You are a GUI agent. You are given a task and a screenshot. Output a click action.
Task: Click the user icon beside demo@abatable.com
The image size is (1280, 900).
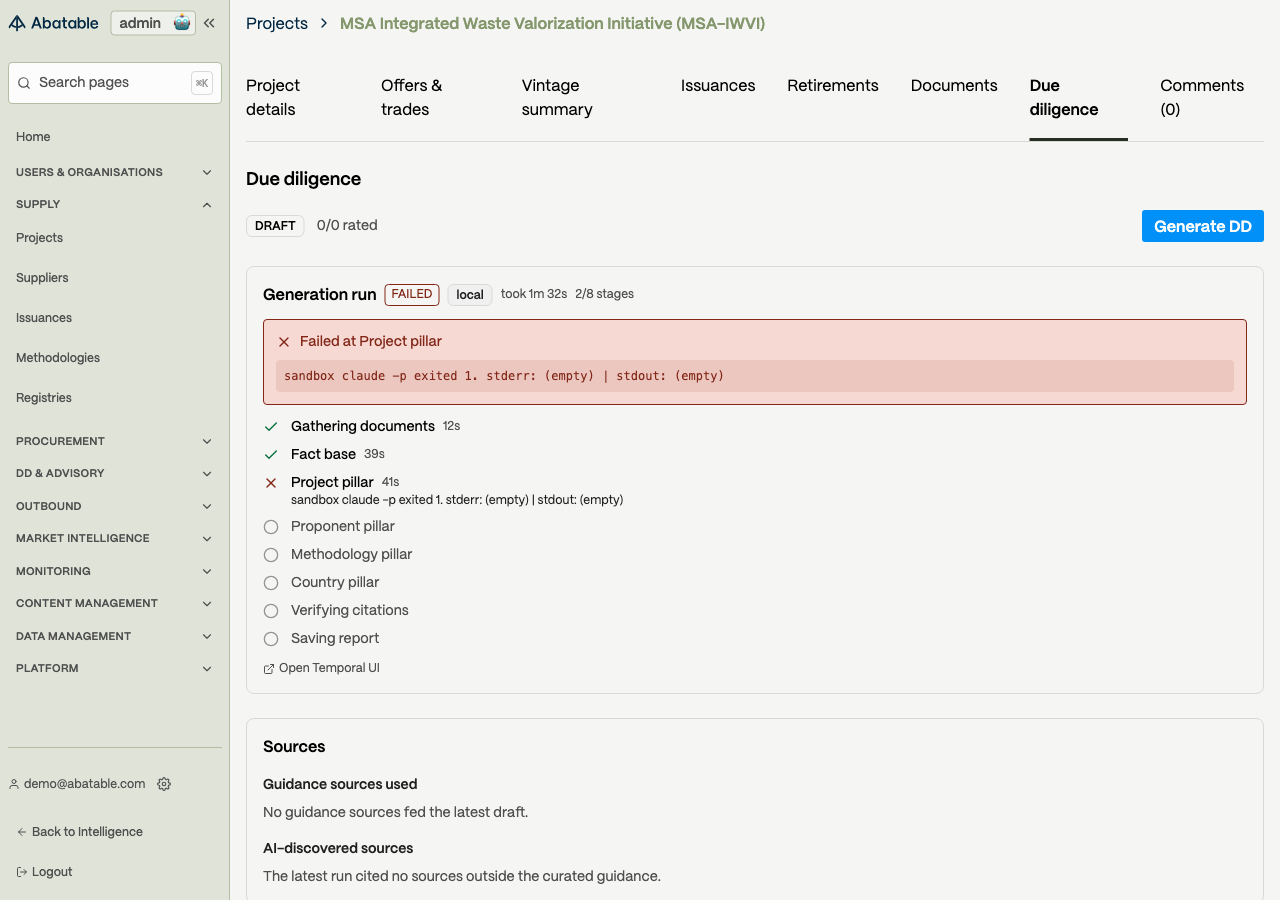point(14,784)
